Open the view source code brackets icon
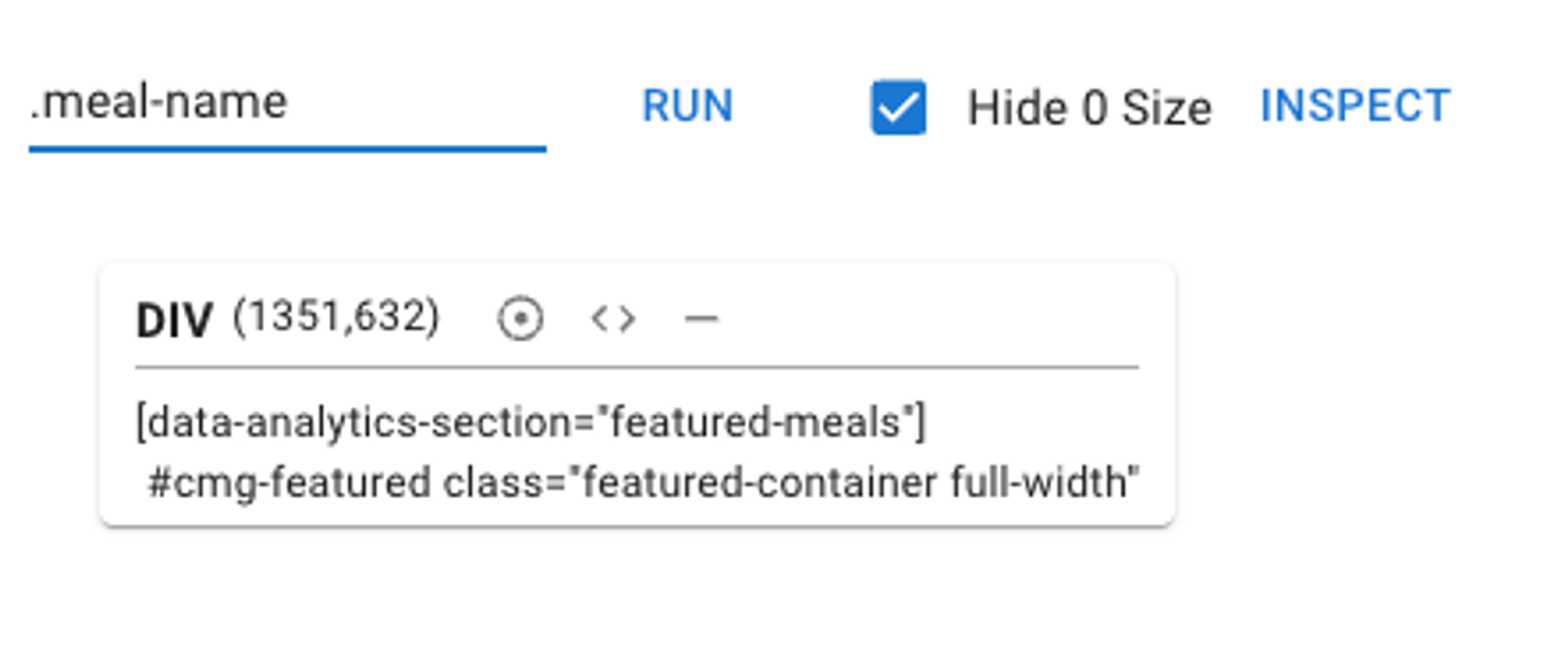The height and width of the screenshot is (670, 1568). pyautogui.click(x=613, y=318)
